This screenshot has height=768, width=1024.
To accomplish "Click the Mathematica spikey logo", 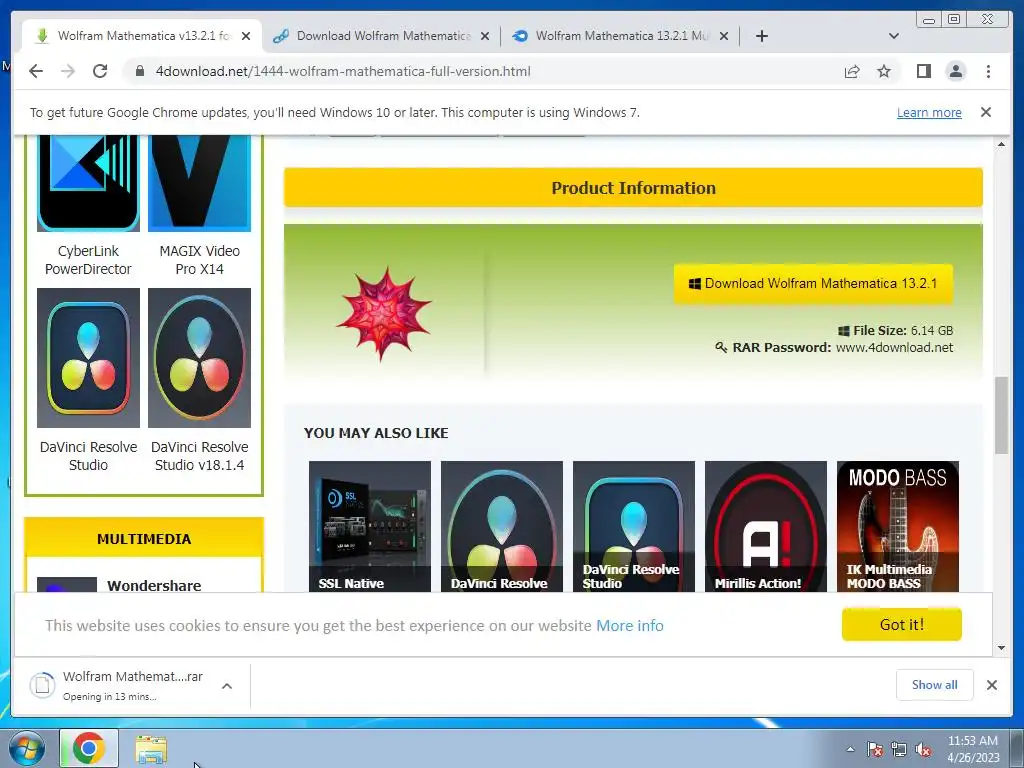I will pyautogui.click(x=383, y=313).
